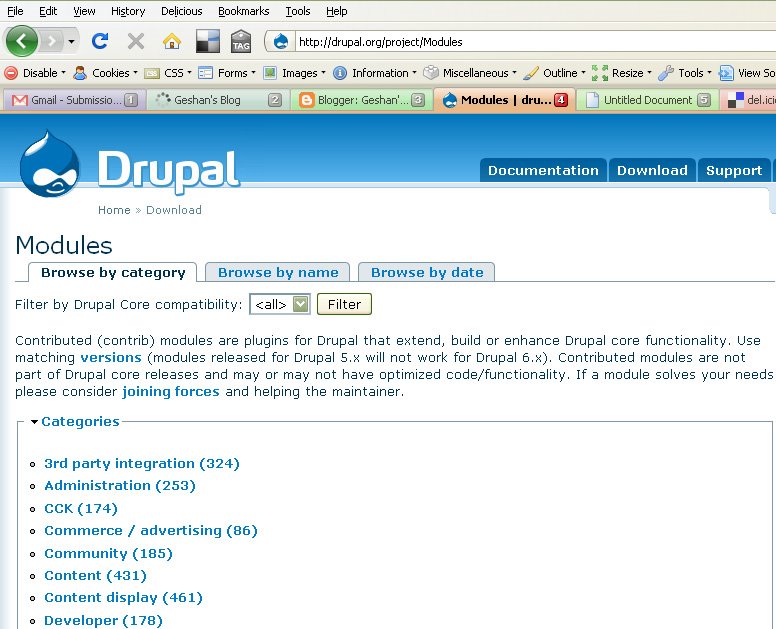The height and width of the screenshot is (629, 776).
Task: Open the CSS dropdown in developer toolbar
Action: tap(168, 73)
